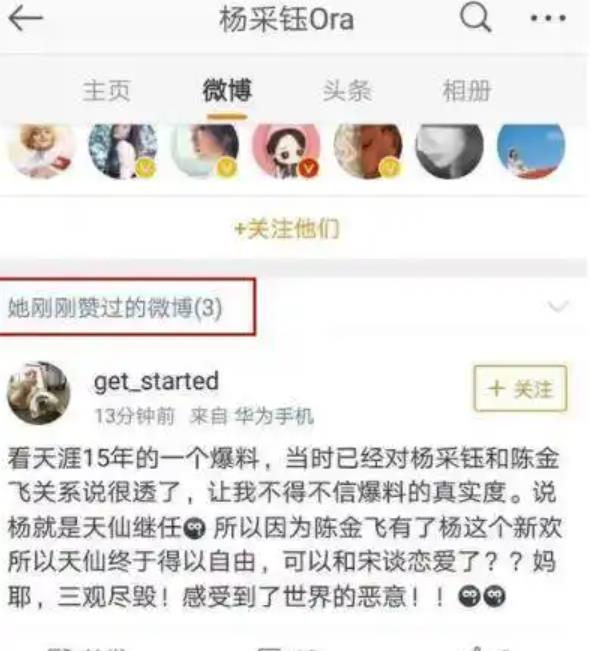590x651 pixels.
Task: Open the three-dot more options menu
Action: pyautogui.click(x=548, y=18)
